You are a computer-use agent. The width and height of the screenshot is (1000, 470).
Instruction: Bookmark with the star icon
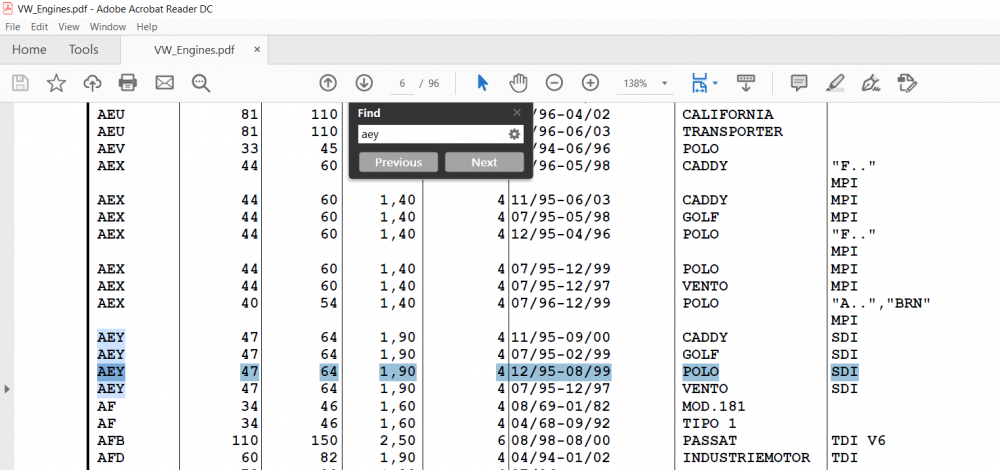click(57, 83)
